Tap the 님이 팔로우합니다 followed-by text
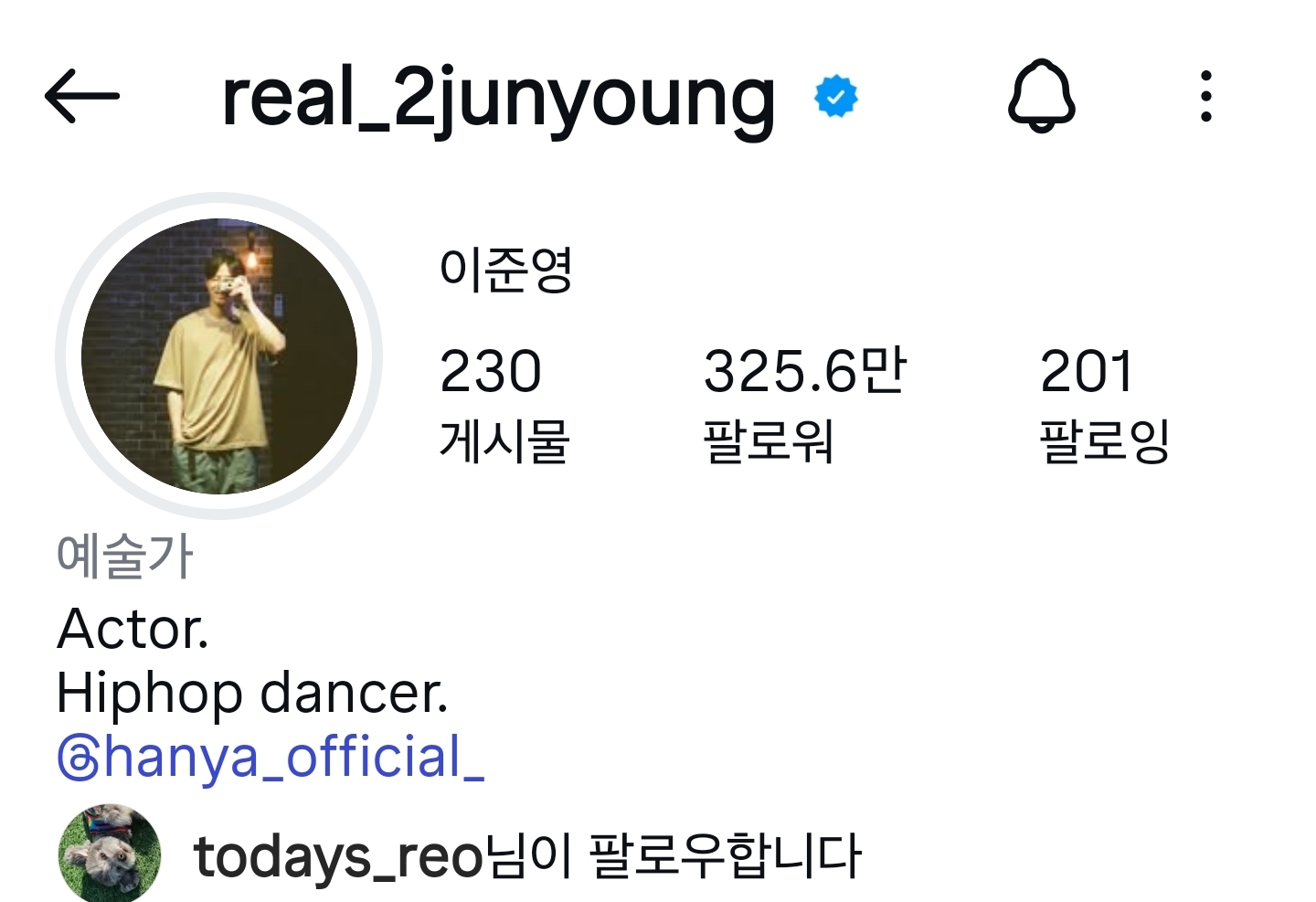 click(x=673, y=855)
